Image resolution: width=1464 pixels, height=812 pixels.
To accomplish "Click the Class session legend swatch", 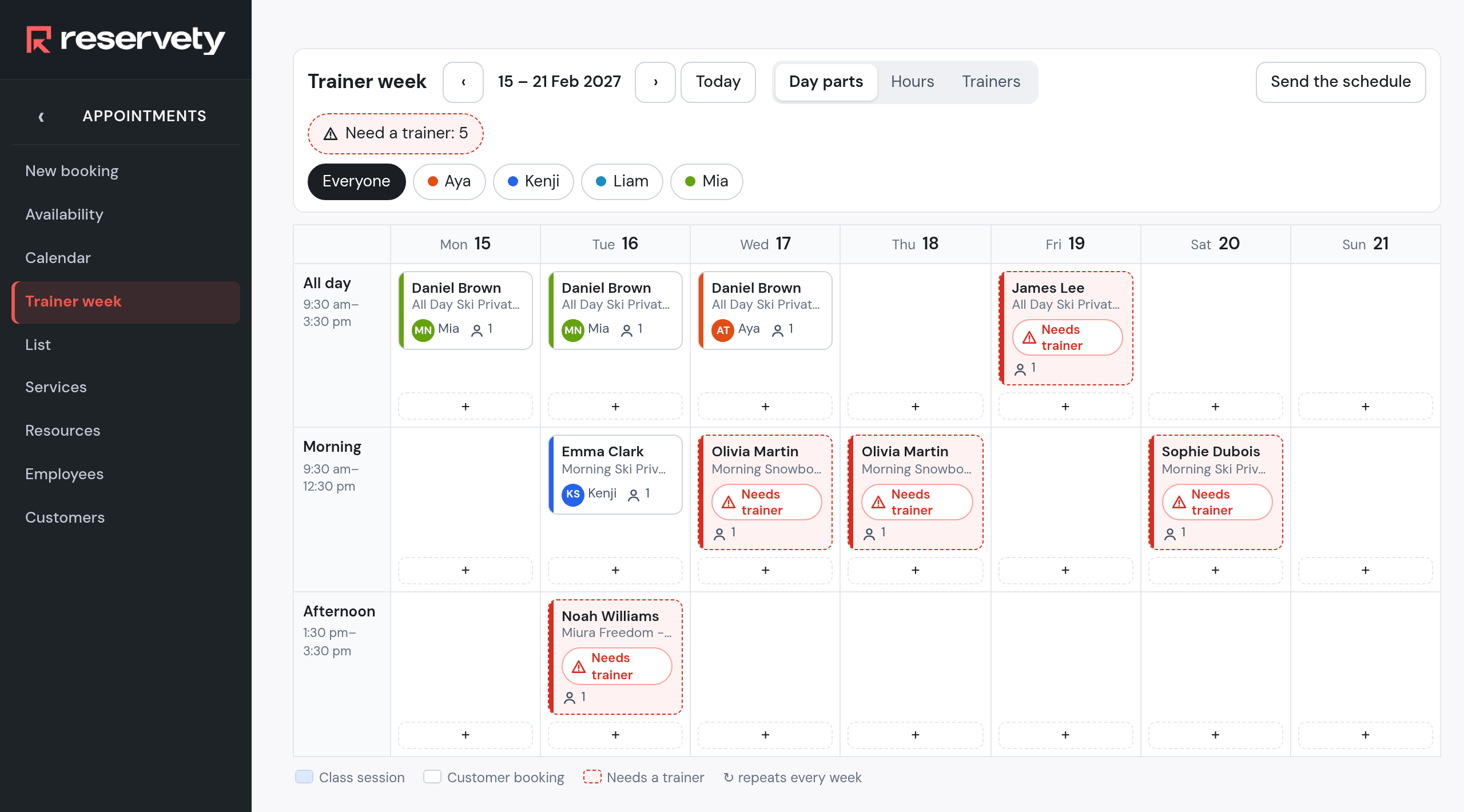I will [304, 777].
